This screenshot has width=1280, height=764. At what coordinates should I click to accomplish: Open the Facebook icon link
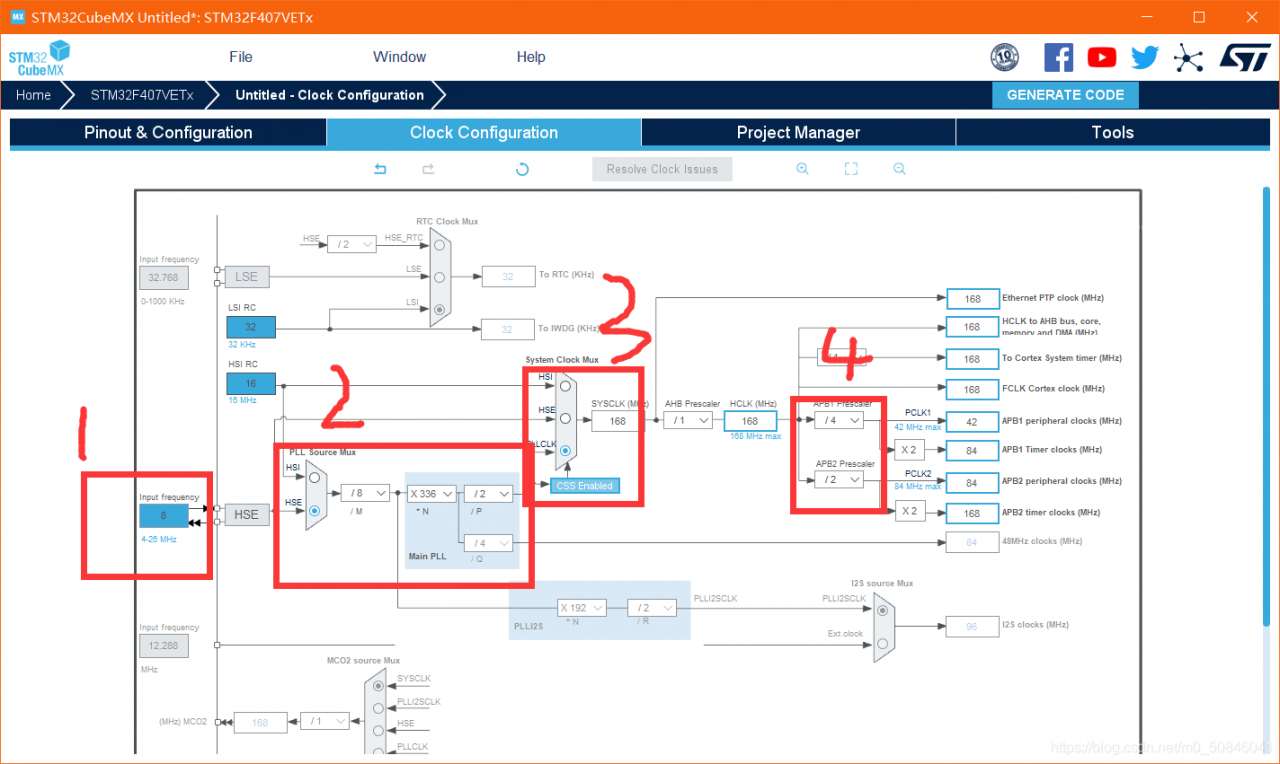[1058, 57]
